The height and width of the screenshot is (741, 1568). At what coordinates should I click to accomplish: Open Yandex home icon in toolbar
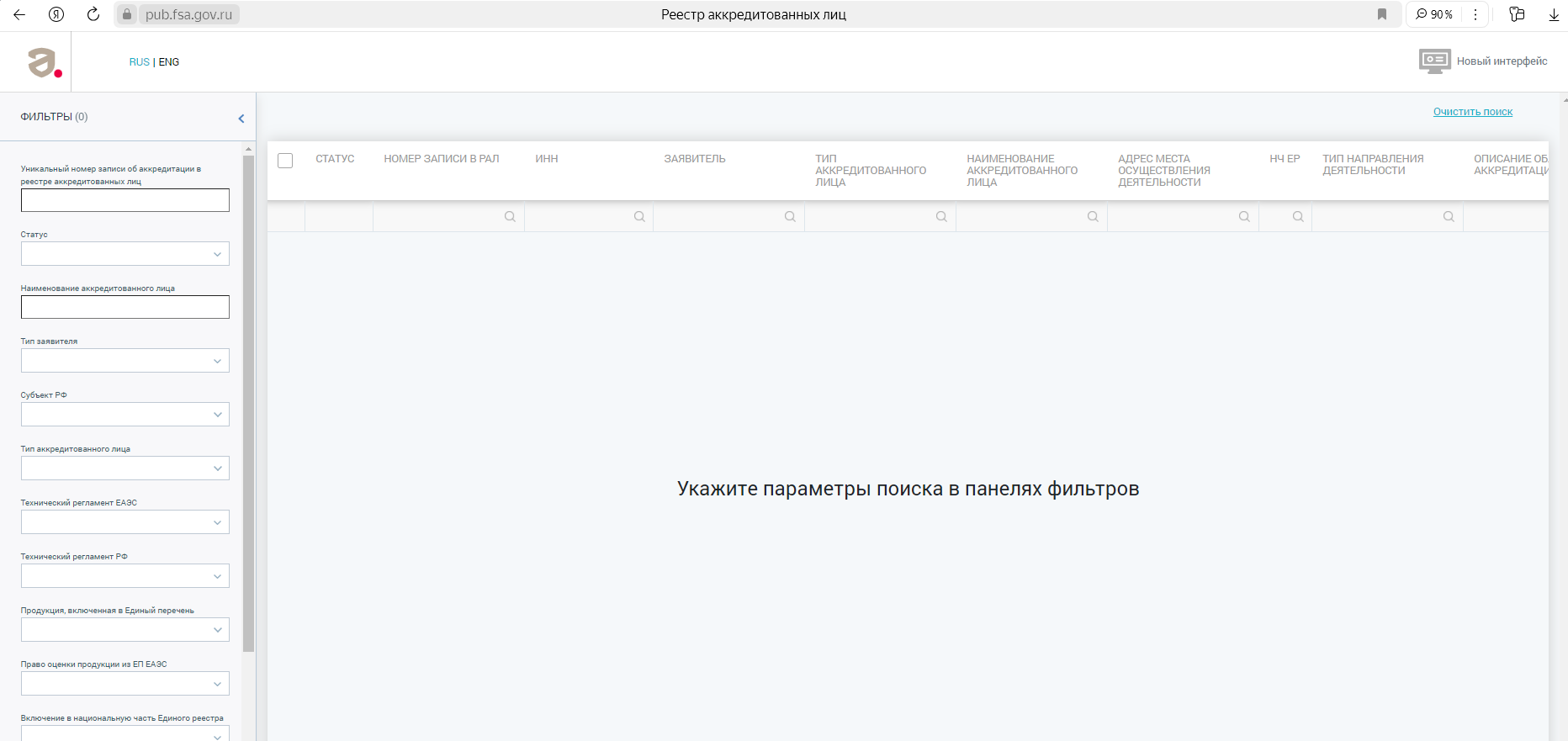pos(56,14)
